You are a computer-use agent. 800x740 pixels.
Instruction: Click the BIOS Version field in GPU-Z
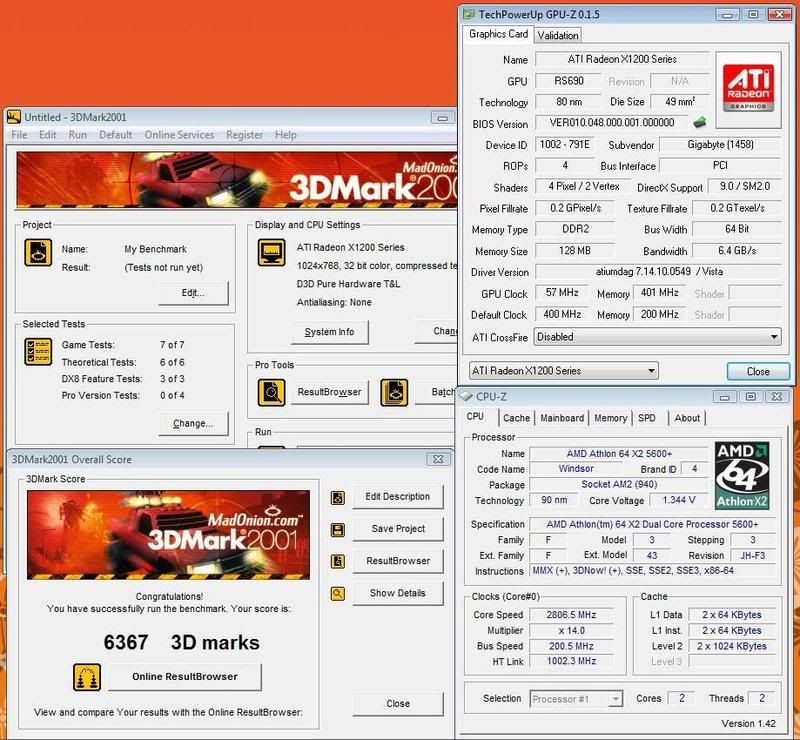[x=612, y=122]
